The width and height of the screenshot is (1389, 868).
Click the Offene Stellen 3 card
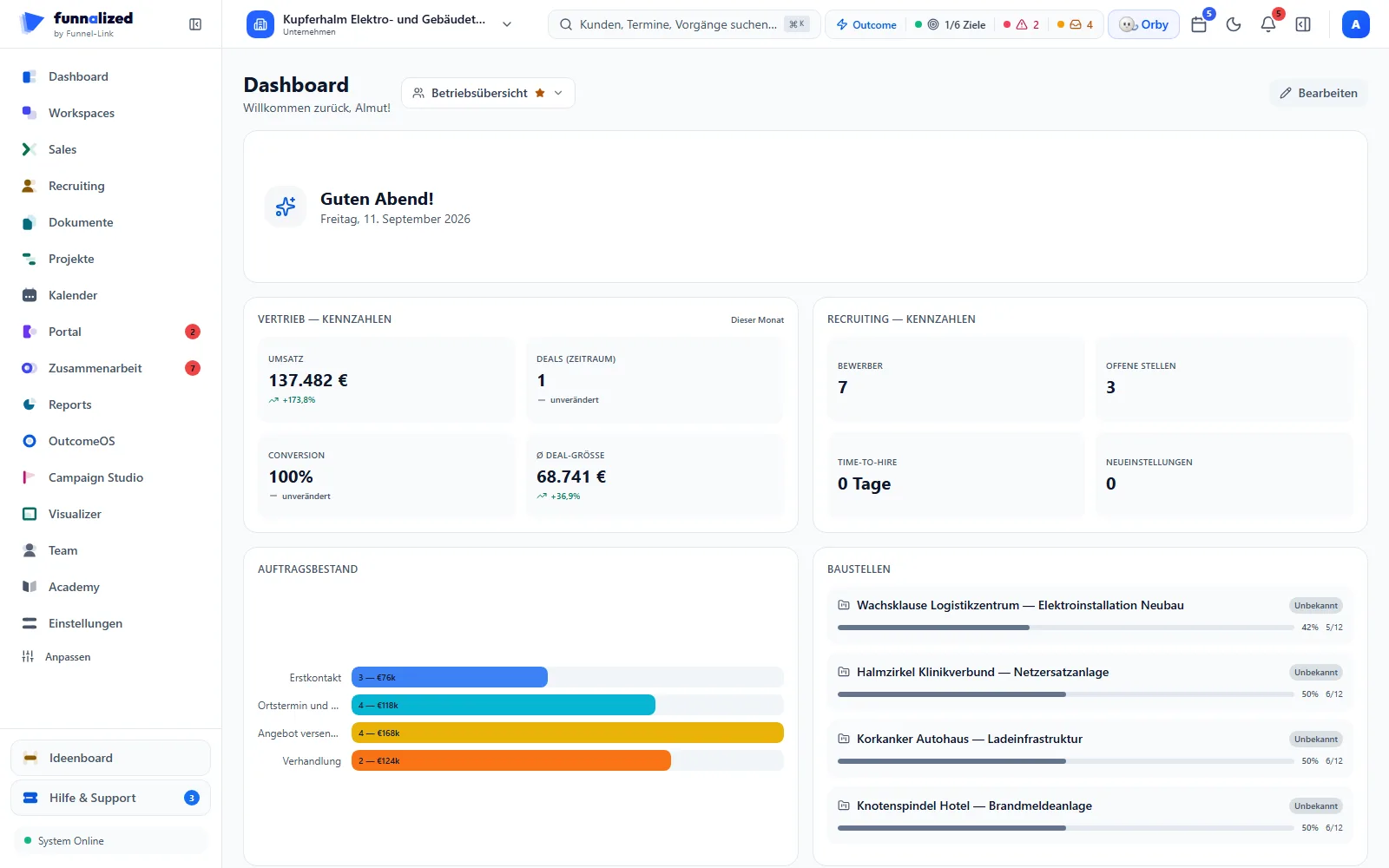point(1224,379)
